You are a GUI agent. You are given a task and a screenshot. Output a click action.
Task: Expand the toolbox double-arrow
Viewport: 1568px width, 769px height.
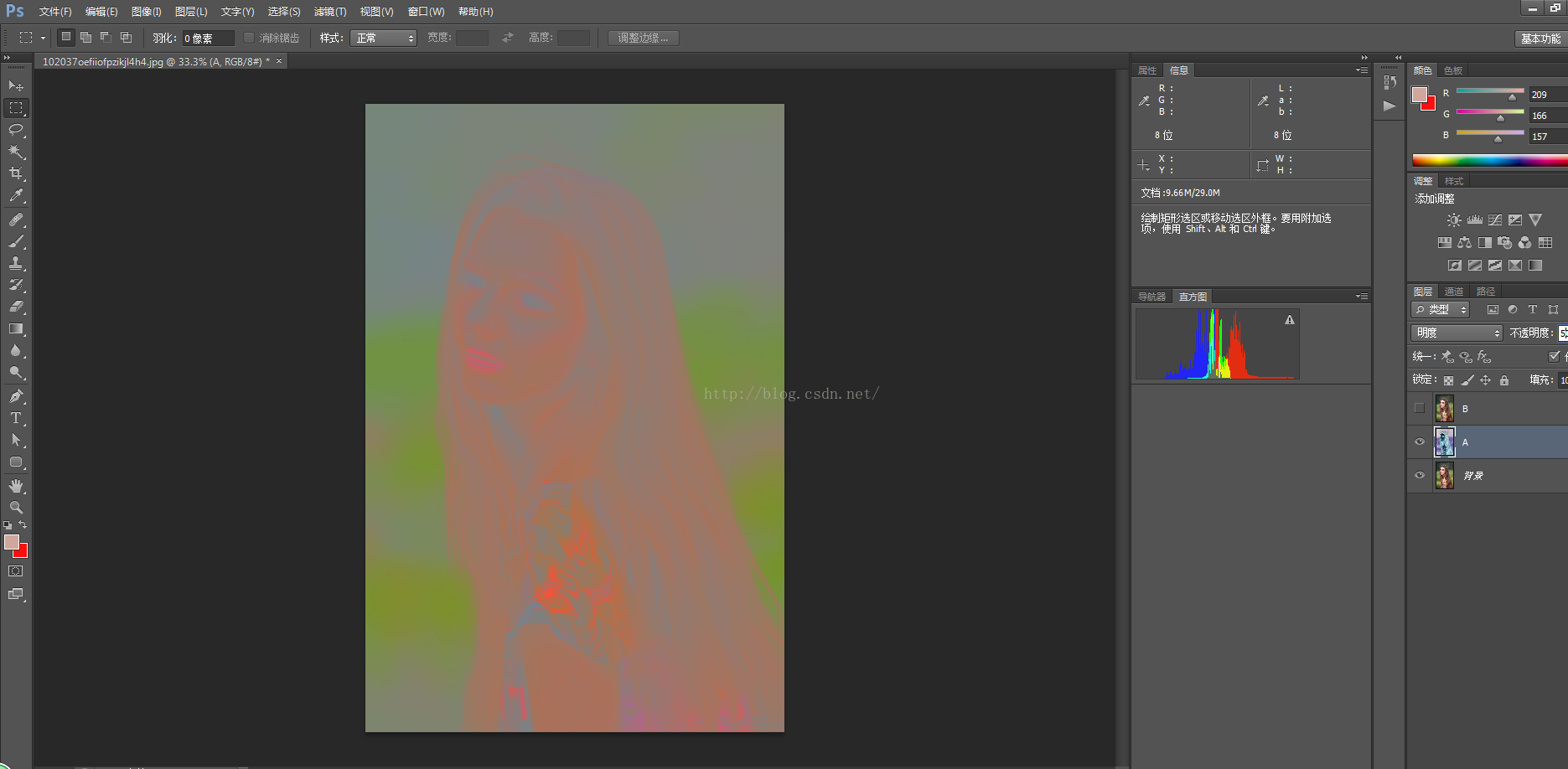tap(8, 57)
